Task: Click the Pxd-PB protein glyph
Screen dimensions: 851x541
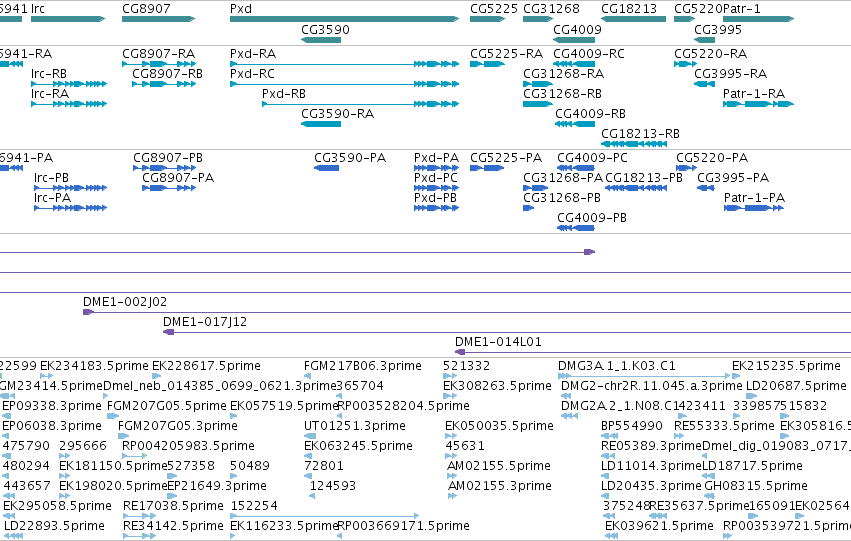Action: (436, 208)
